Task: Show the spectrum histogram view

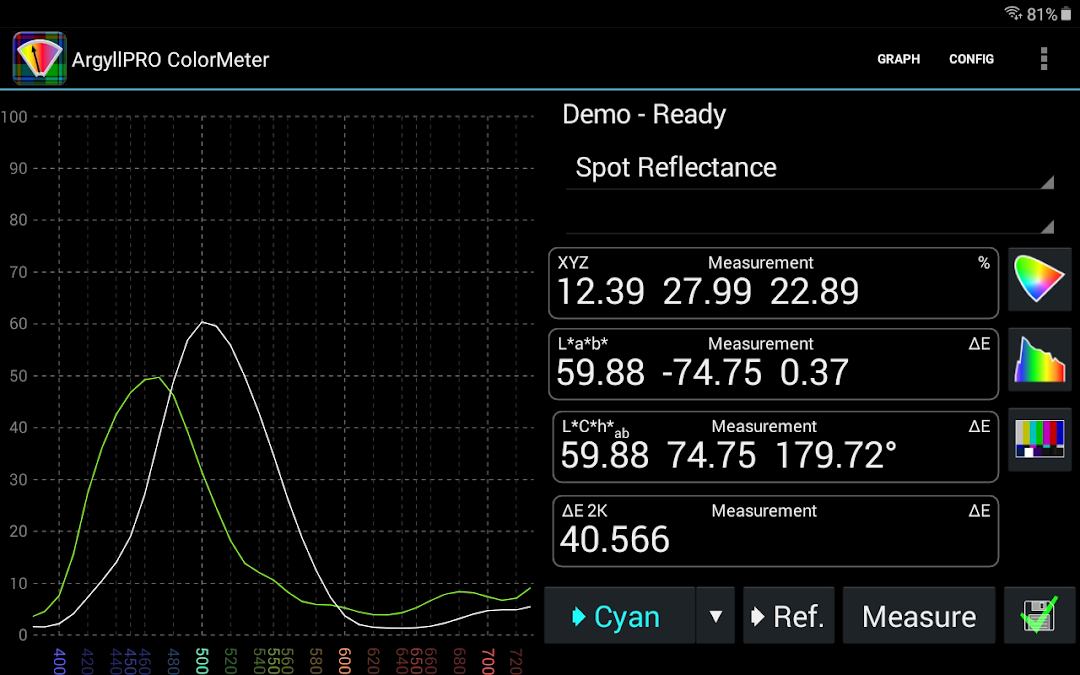Action: 1039,360
